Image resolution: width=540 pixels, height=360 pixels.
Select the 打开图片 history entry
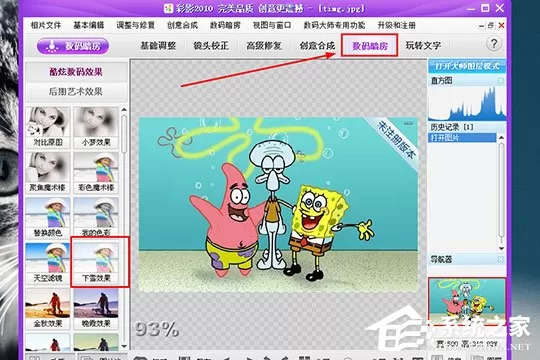click(x=463, y=138)
